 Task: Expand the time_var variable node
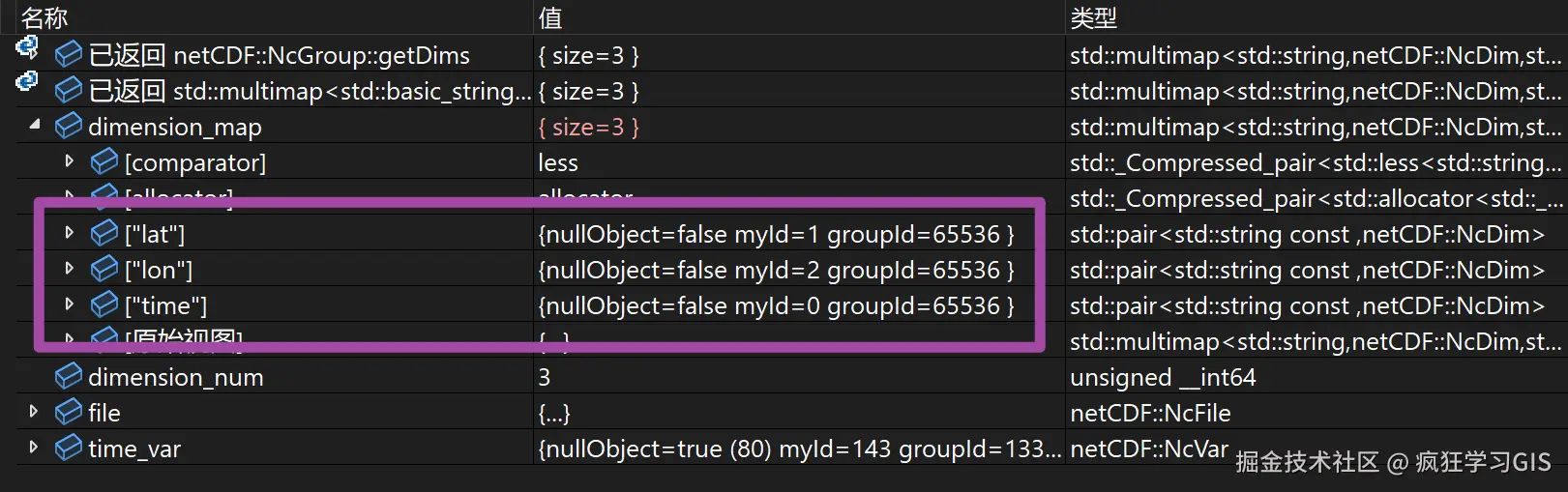click(34, 447)
